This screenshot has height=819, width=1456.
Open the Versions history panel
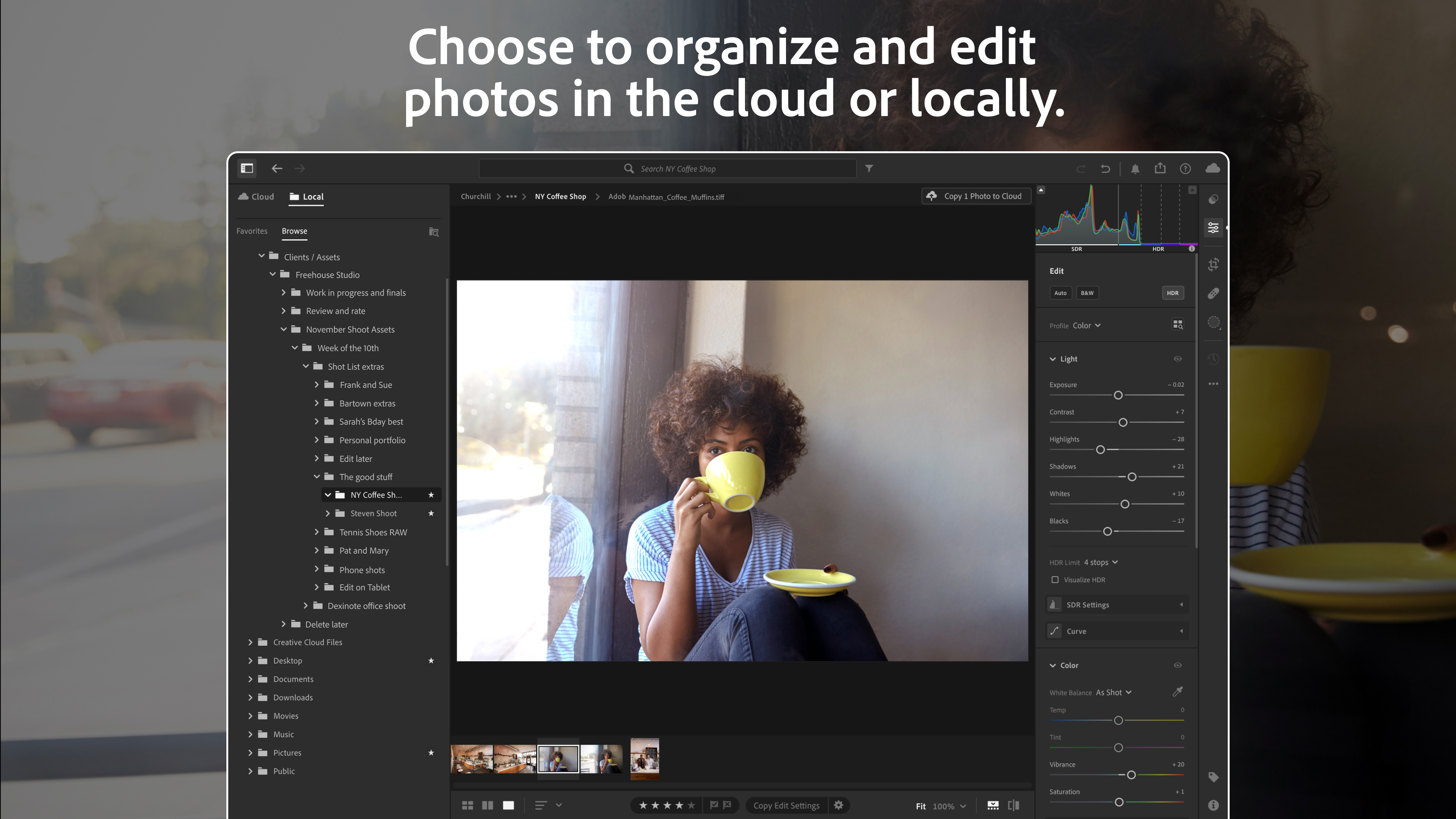1213,359
